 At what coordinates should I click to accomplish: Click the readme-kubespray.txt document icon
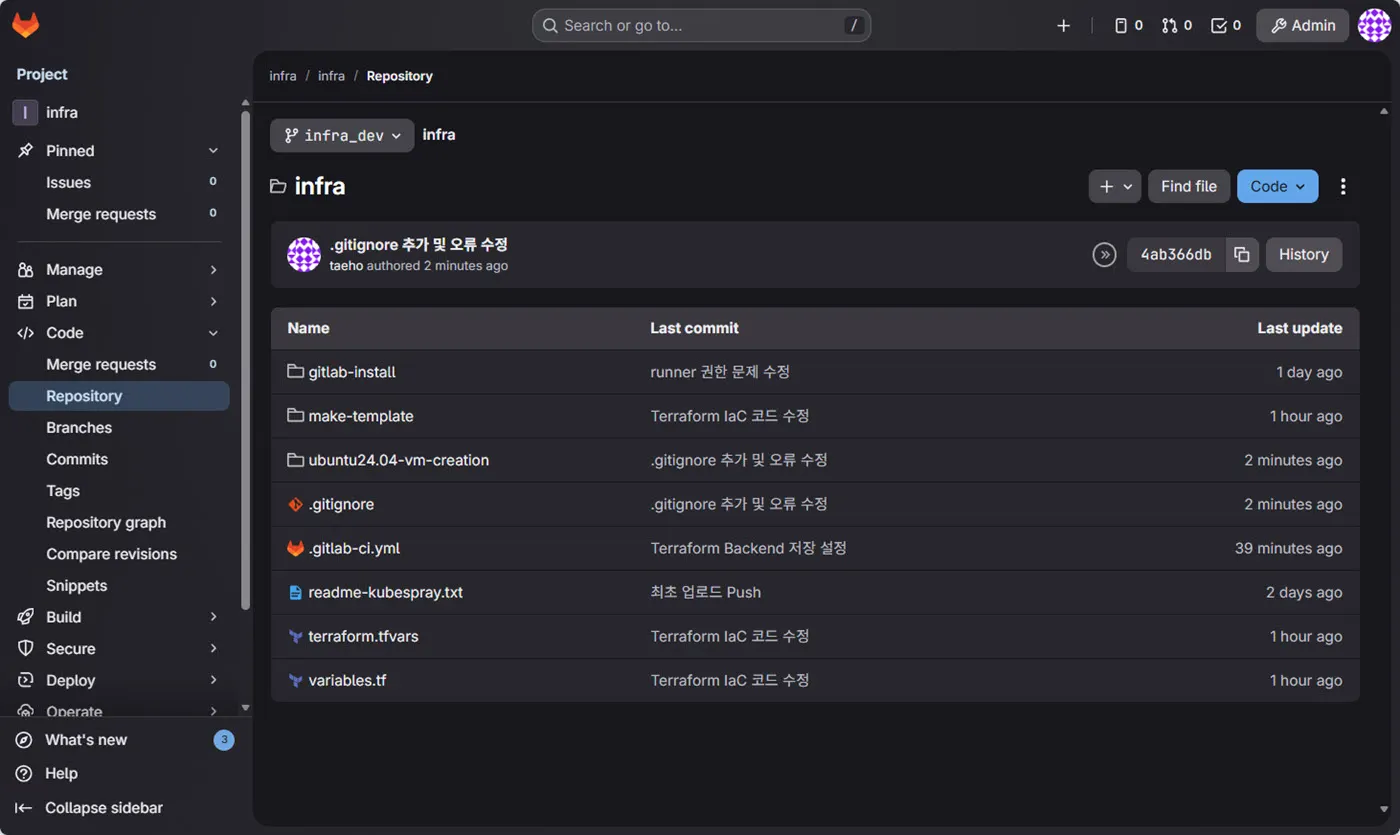(295, 592)
